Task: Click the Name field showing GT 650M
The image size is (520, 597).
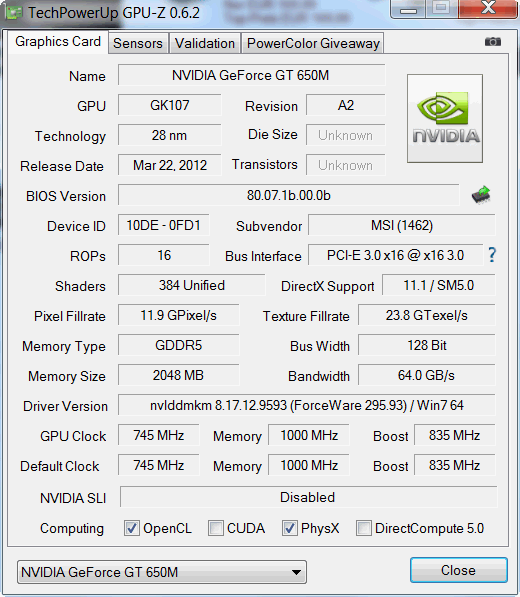Action: coord(252,75)
